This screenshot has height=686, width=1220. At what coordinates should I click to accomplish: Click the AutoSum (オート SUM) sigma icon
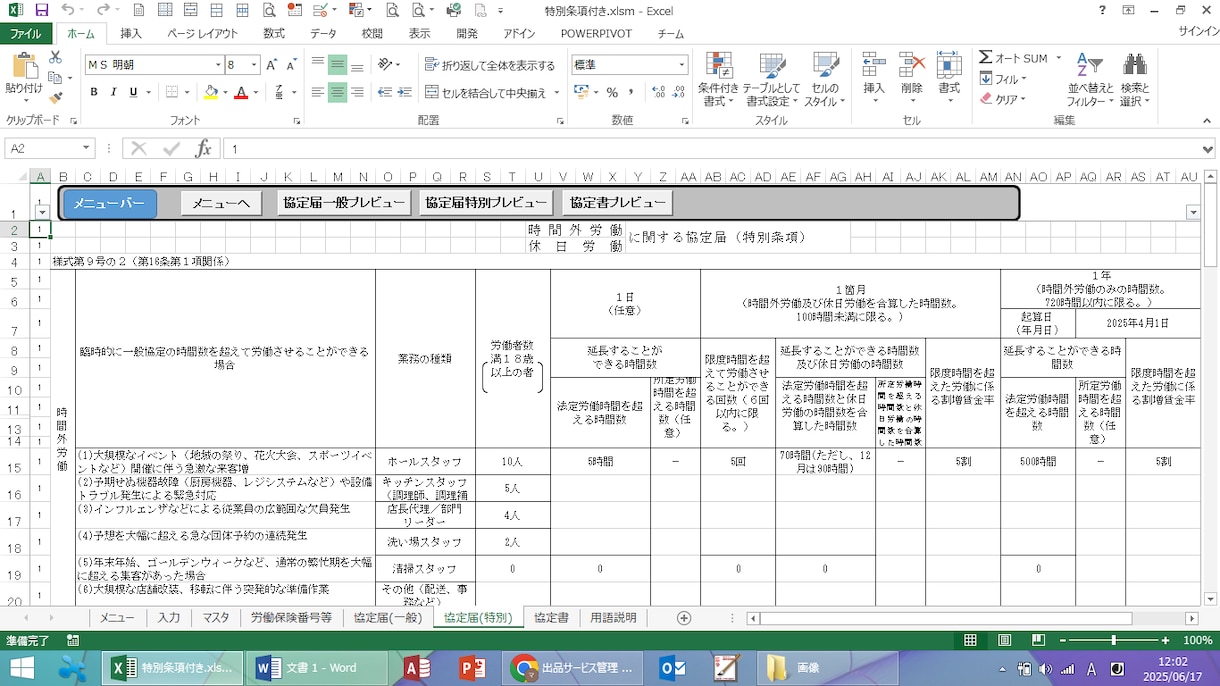point(986,58)
